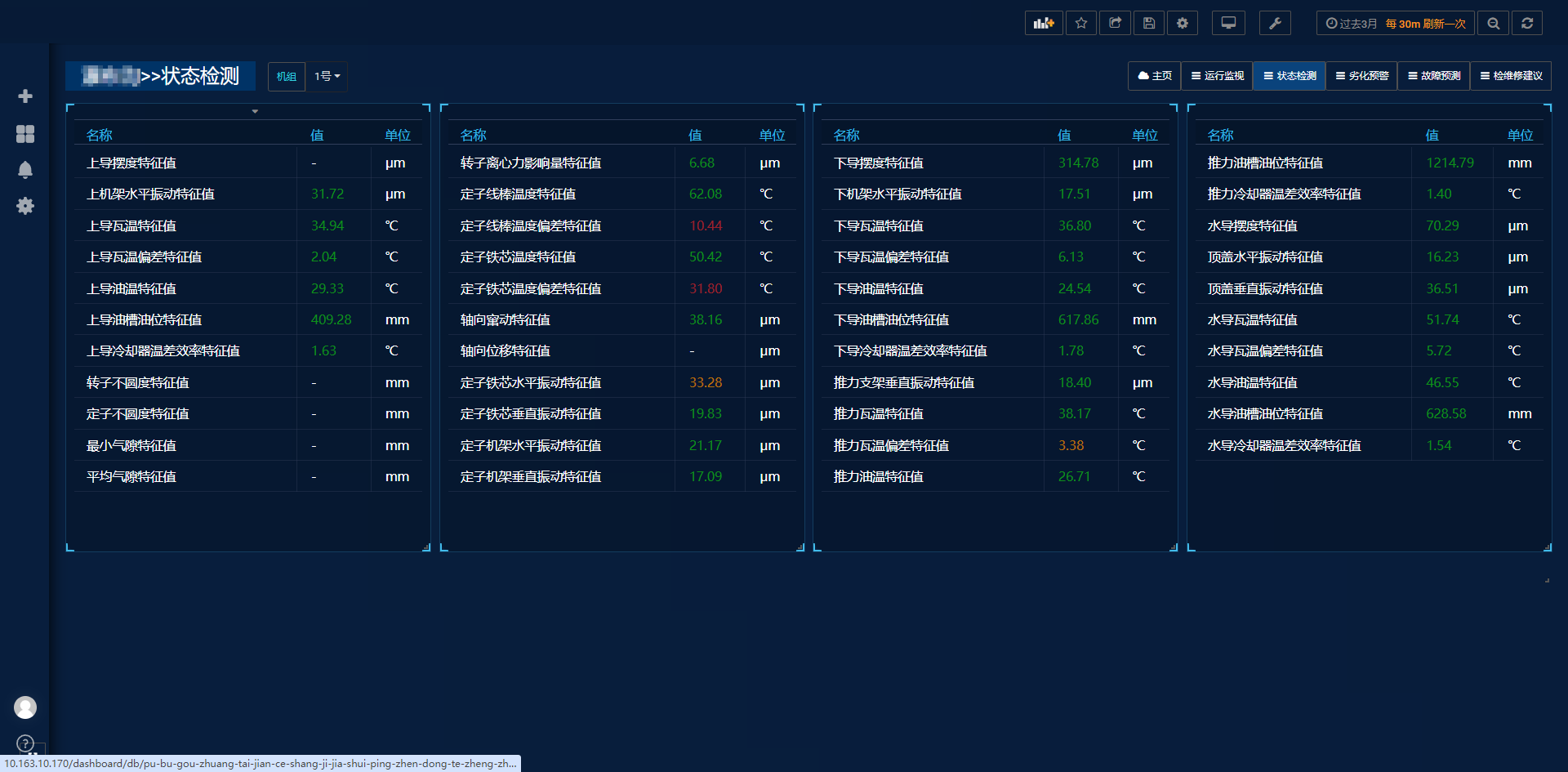The height and width of the screenshot is (772, 1568).
Task: Click the Create plus icon in sidebar
Action: (25, 96)
